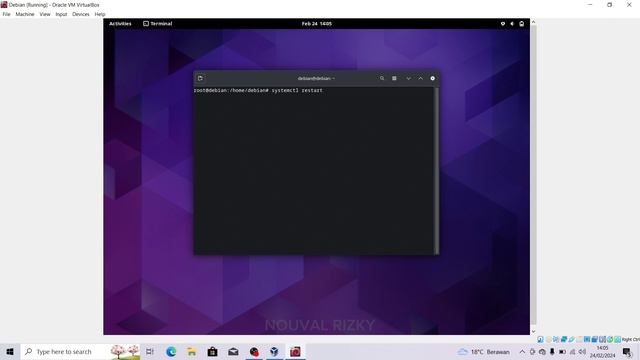Click the VirtualBox hard disk status icon
This screenshot has width=640, height=360.
tap(540, 339)
